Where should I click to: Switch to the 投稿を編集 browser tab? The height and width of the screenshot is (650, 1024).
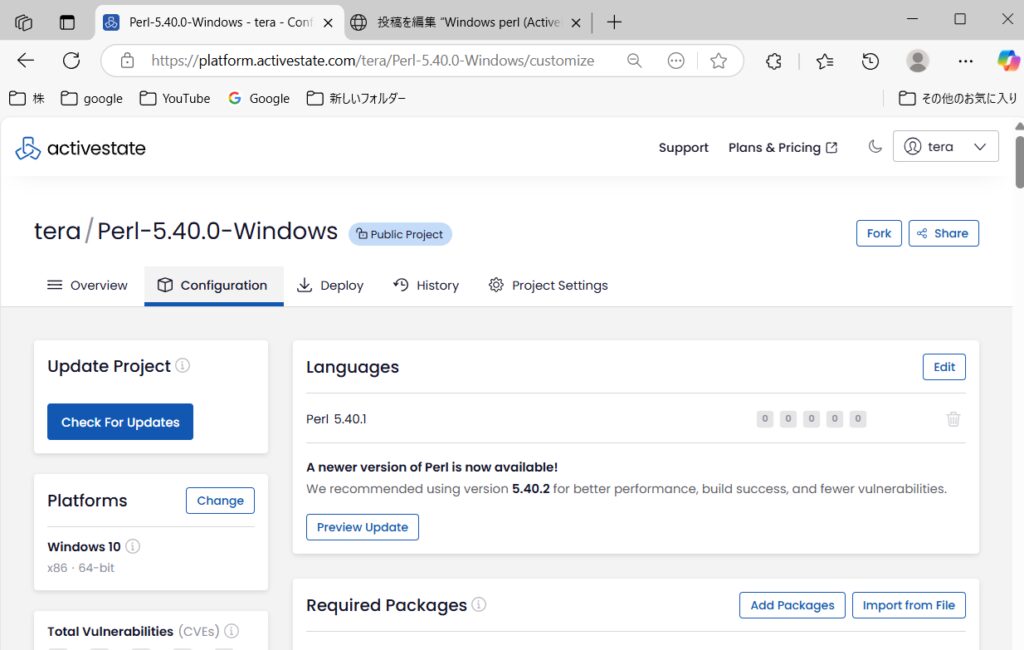point(460,20)
